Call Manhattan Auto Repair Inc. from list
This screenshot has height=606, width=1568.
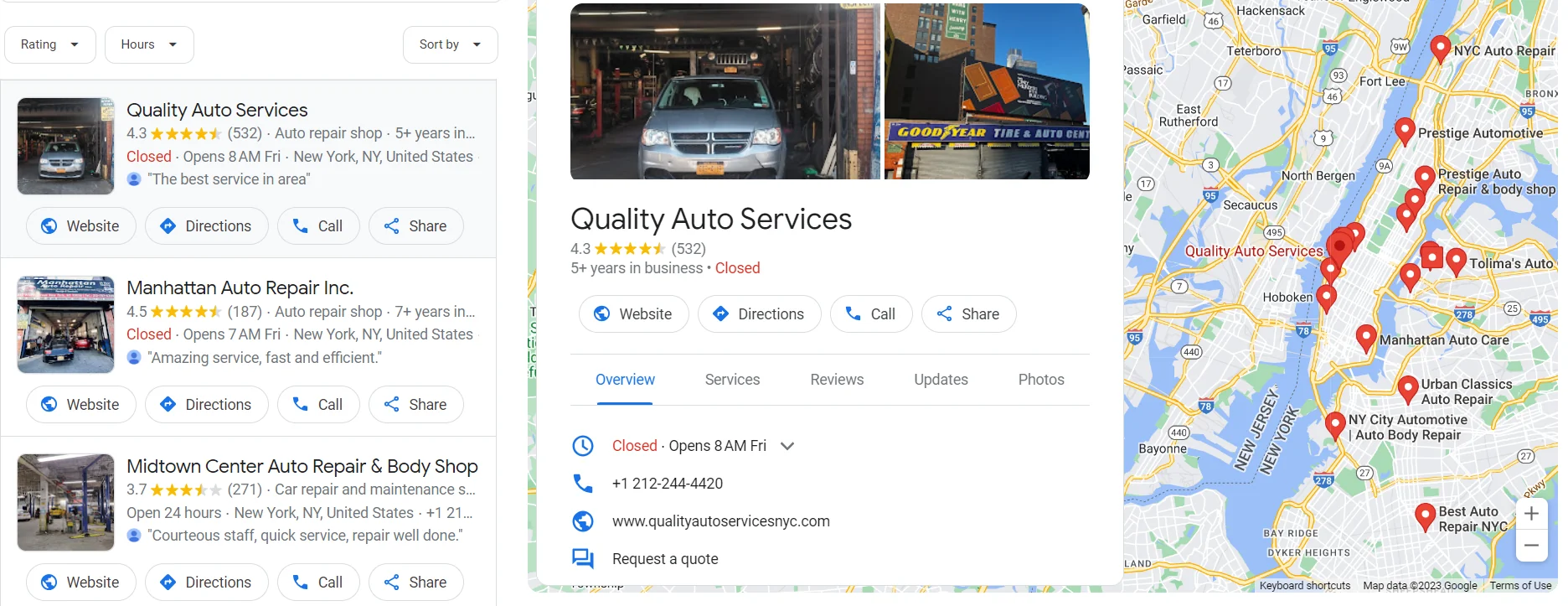318,405
